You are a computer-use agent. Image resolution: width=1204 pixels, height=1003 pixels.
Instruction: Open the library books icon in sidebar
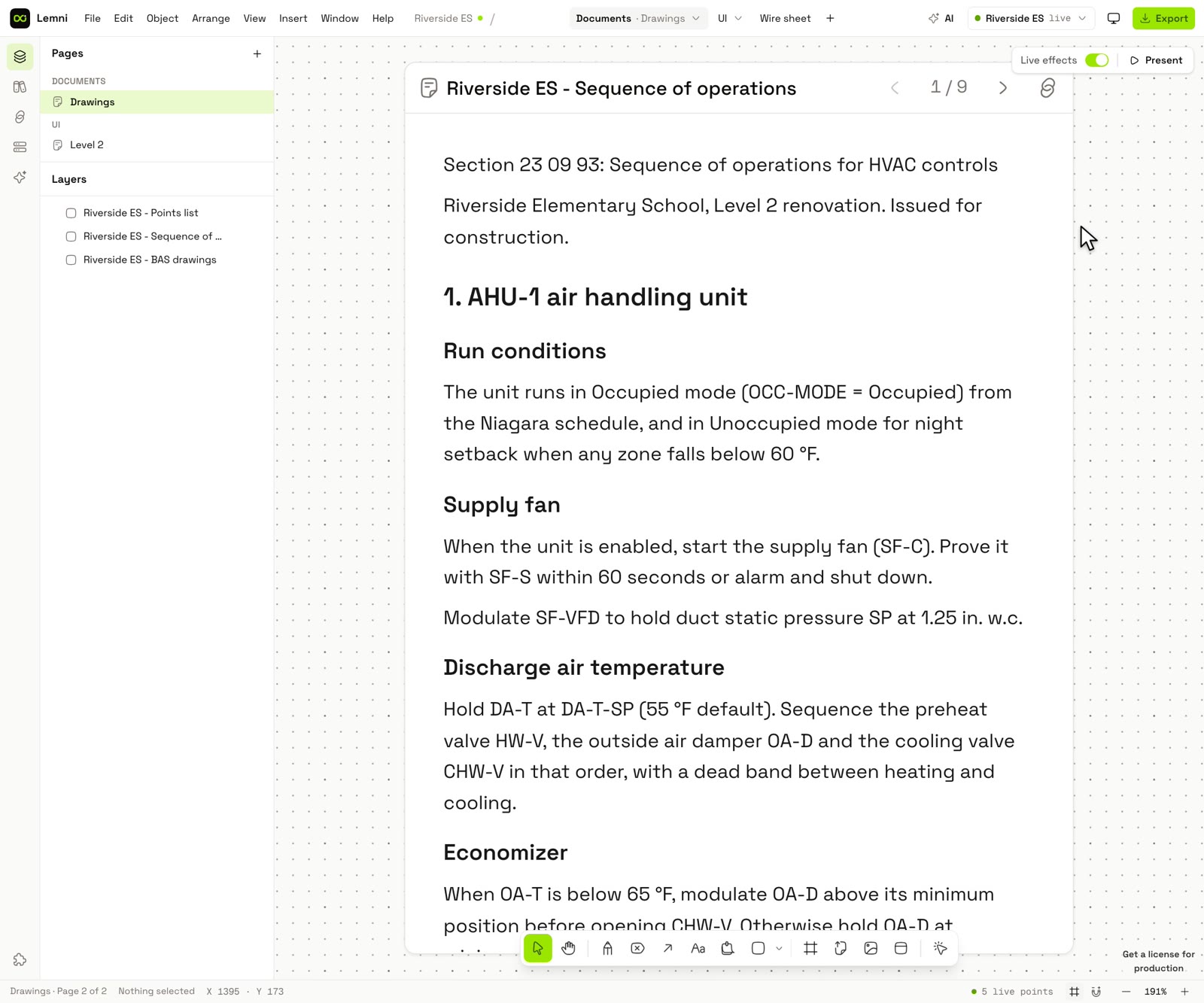coord(20,87)
